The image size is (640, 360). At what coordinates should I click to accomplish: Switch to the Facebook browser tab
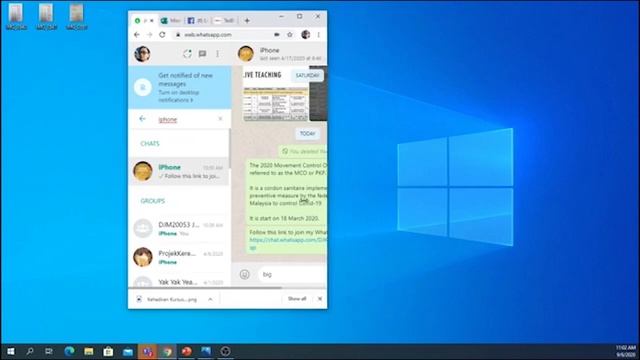click(198, 20)
